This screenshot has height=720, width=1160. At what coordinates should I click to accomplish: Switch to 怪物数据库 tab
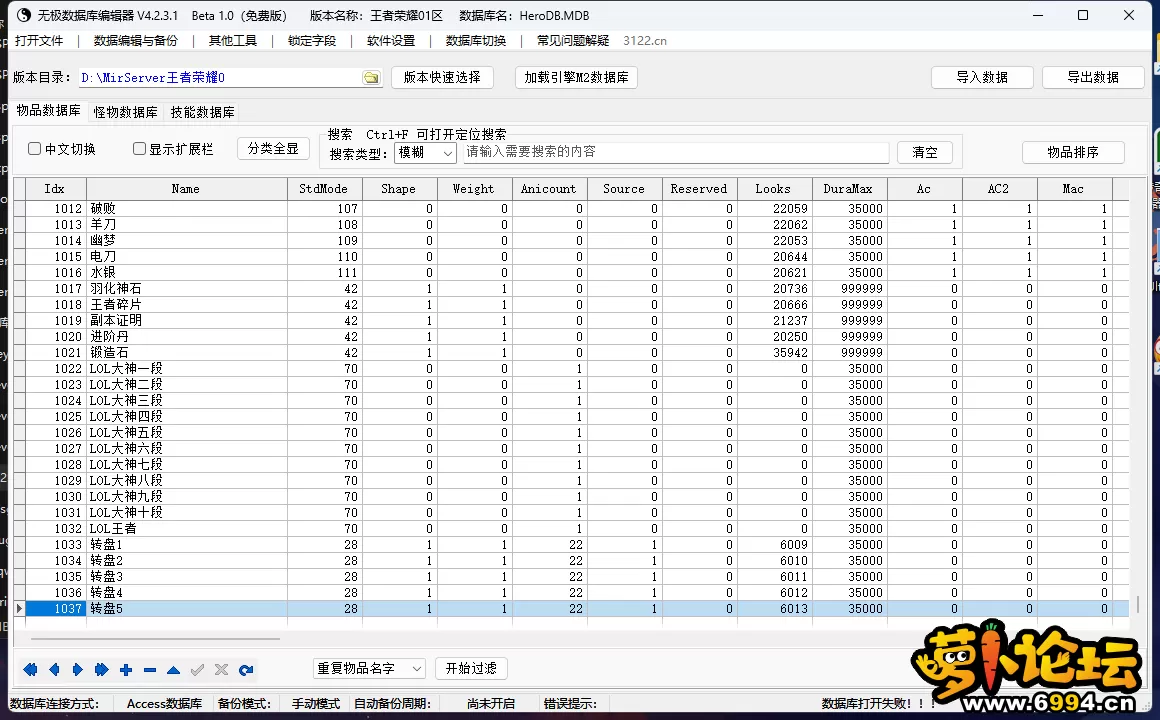(x=126, y=112)
